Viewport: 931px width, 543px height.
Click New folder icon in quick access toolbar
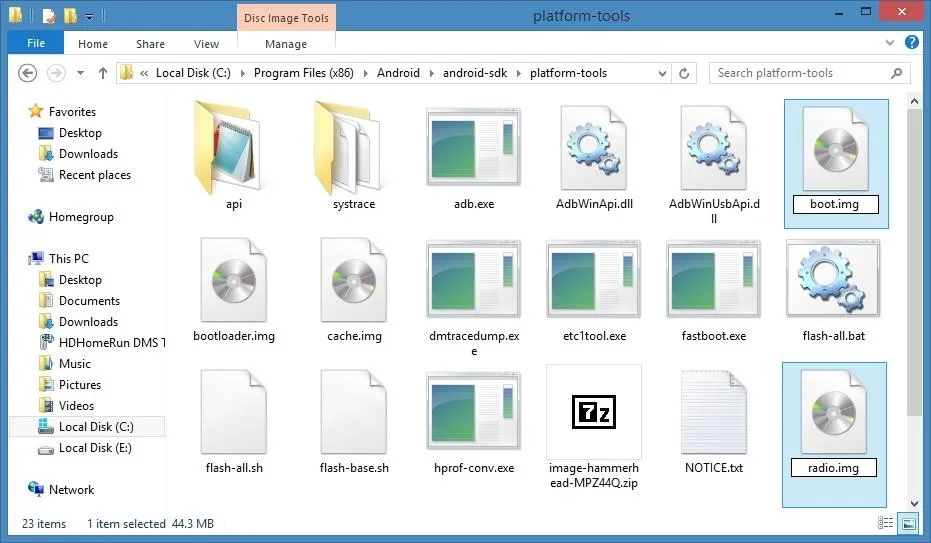point(70,15)
